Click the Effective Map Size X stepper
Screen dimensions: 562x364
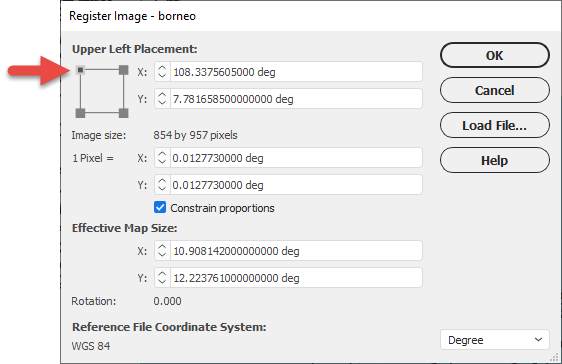pos(162,251)
